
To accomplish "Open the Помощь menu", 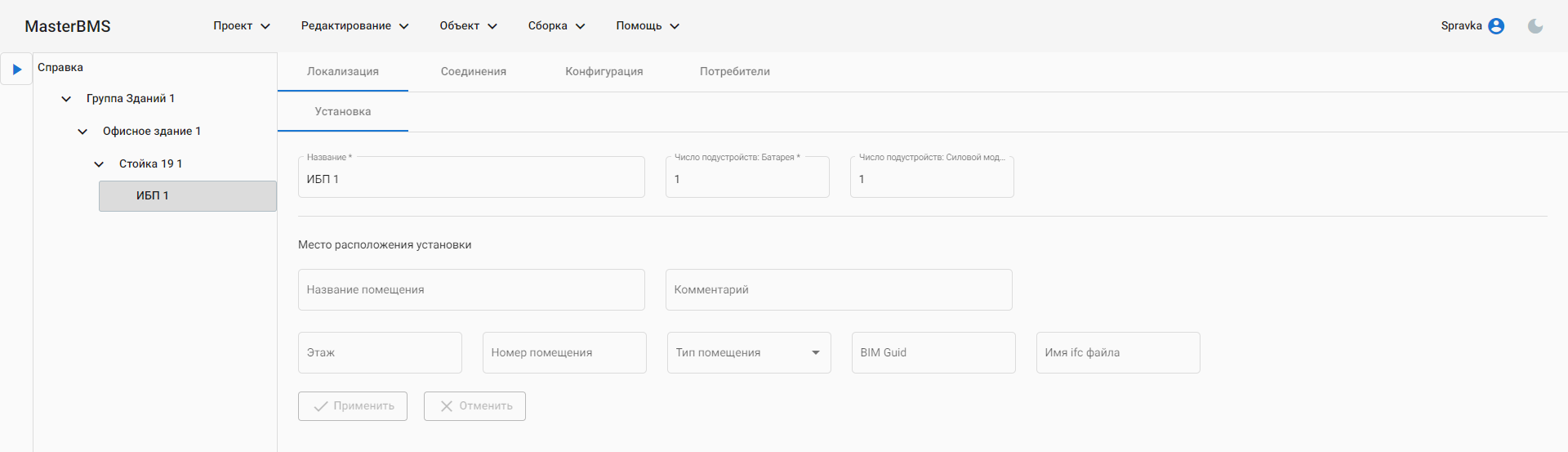I will [647, 26].
